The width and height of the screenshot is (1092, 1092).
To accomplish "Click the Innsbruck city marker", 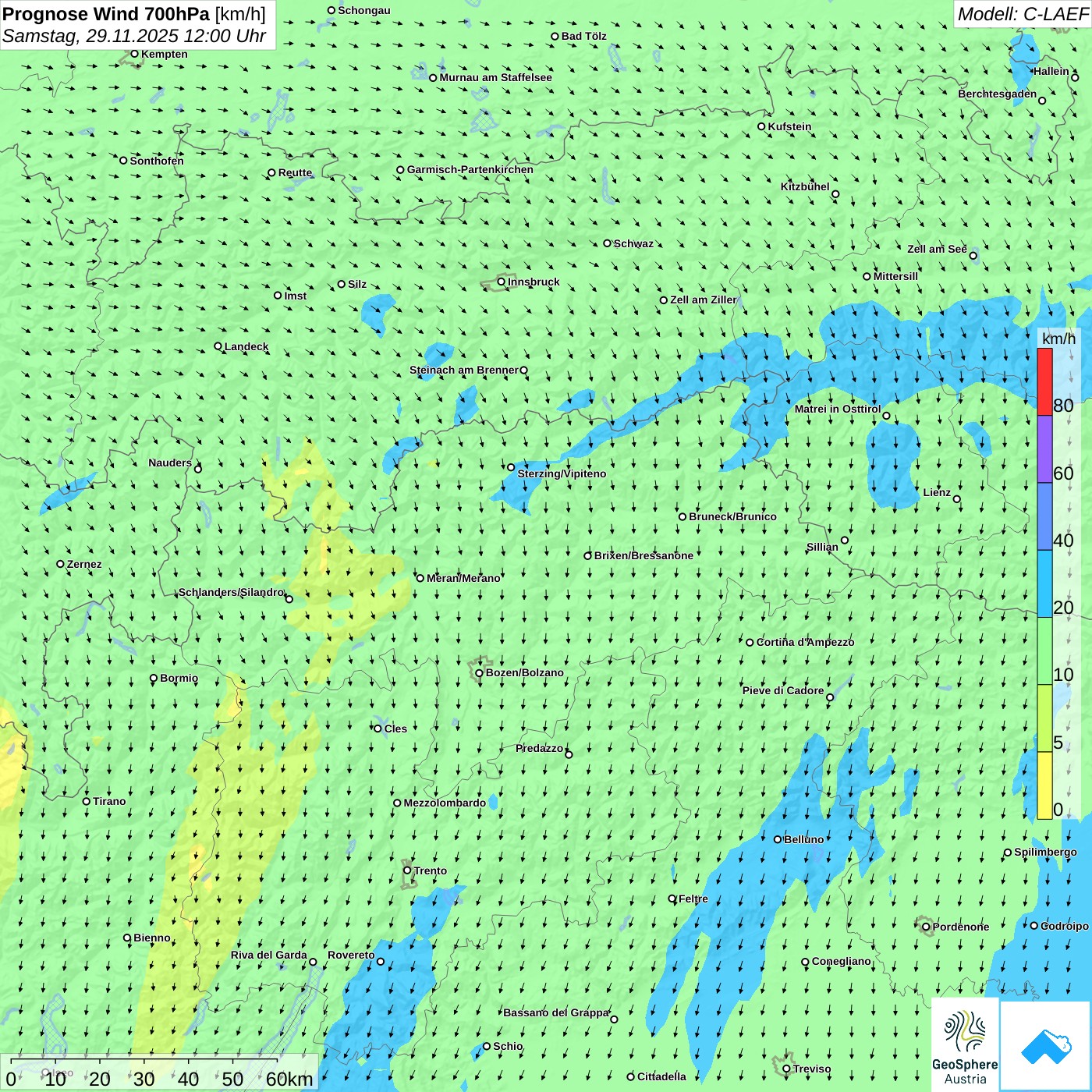I will tap(502, 282).
